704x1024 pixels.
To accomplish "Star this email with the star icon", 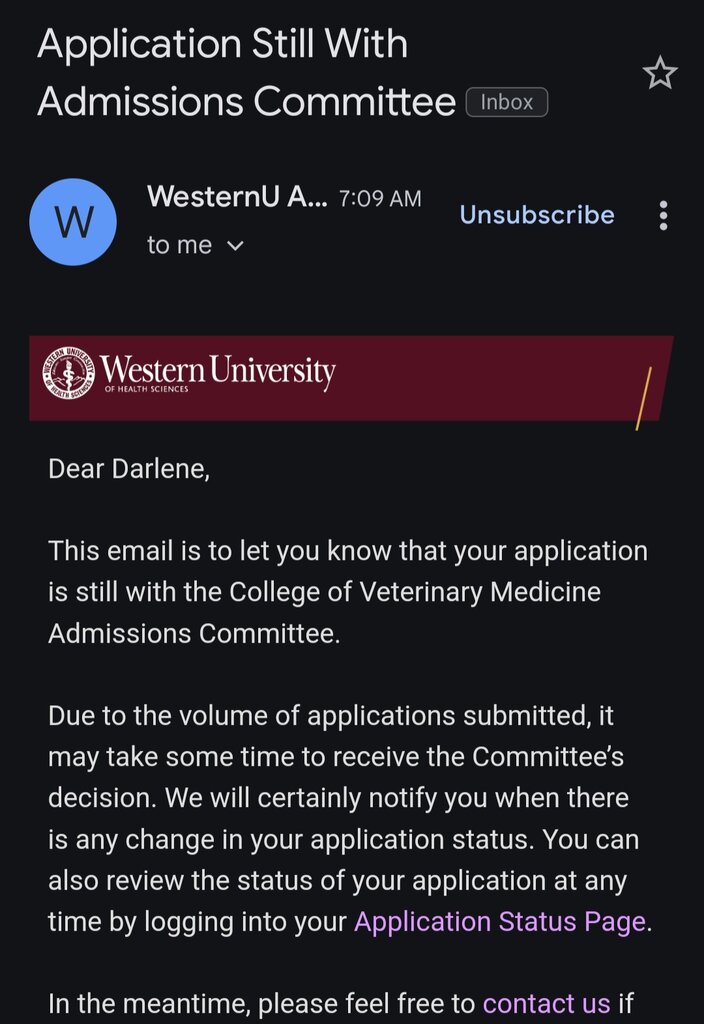I will (x=660, y=72).
